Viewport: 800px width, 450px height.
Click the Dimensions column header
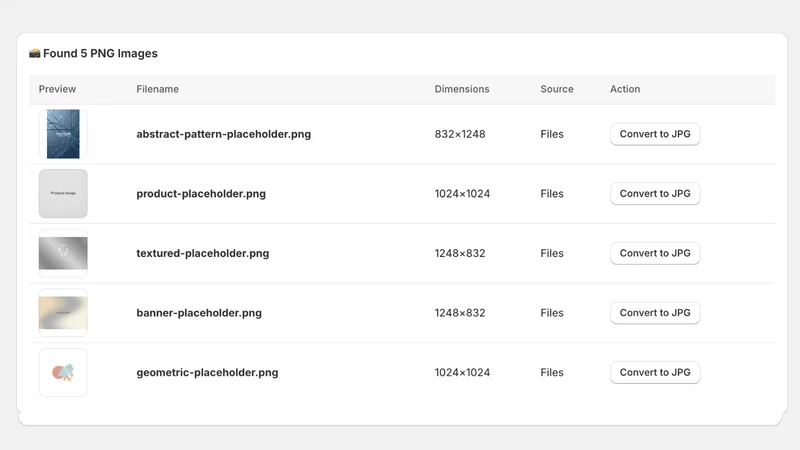point(462,89)
